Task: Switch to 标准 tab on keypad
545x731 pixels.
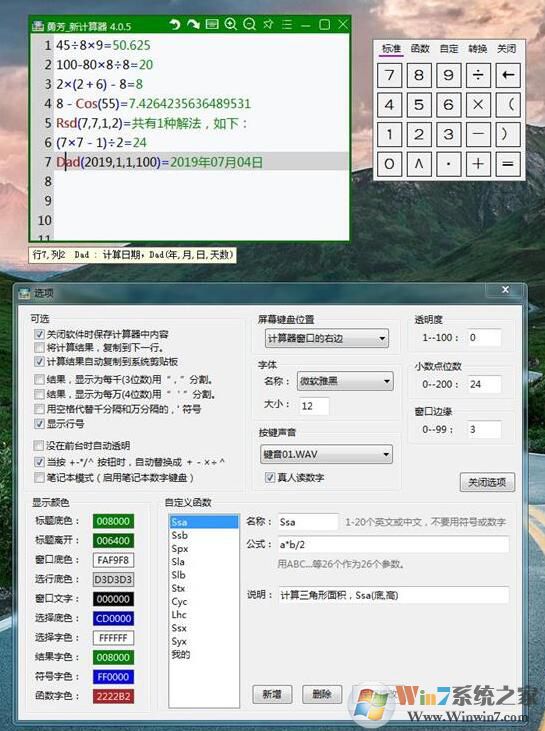Action: (x=391, y=48)
